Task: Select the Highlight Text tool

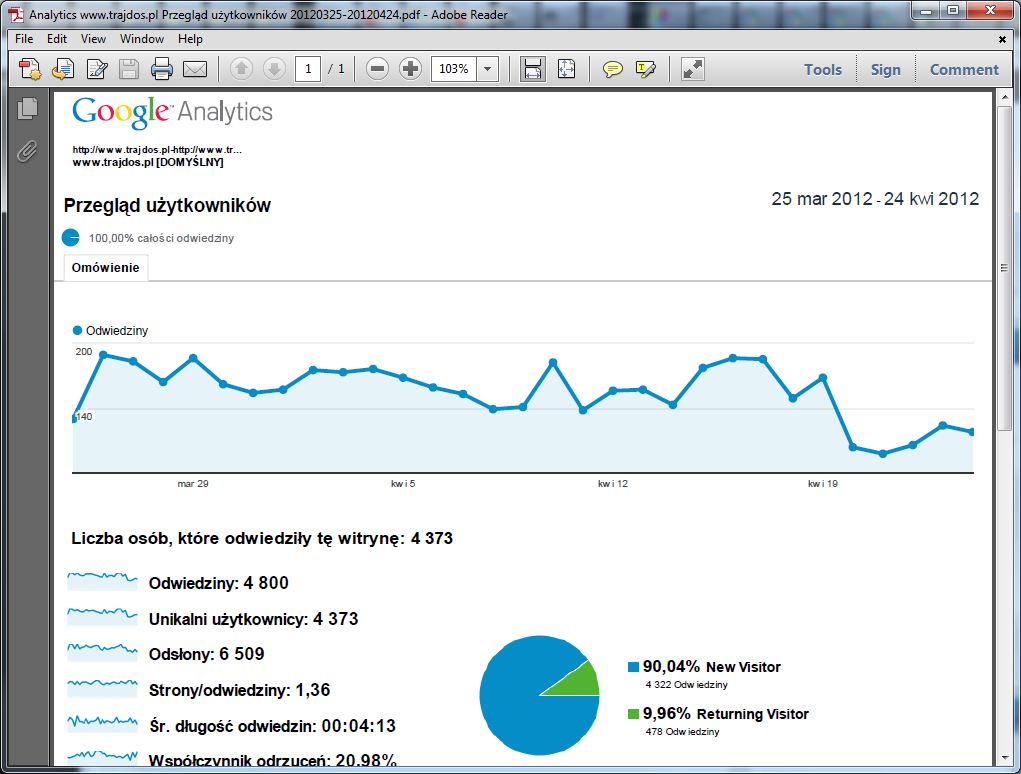Action: tap(645, 69)
